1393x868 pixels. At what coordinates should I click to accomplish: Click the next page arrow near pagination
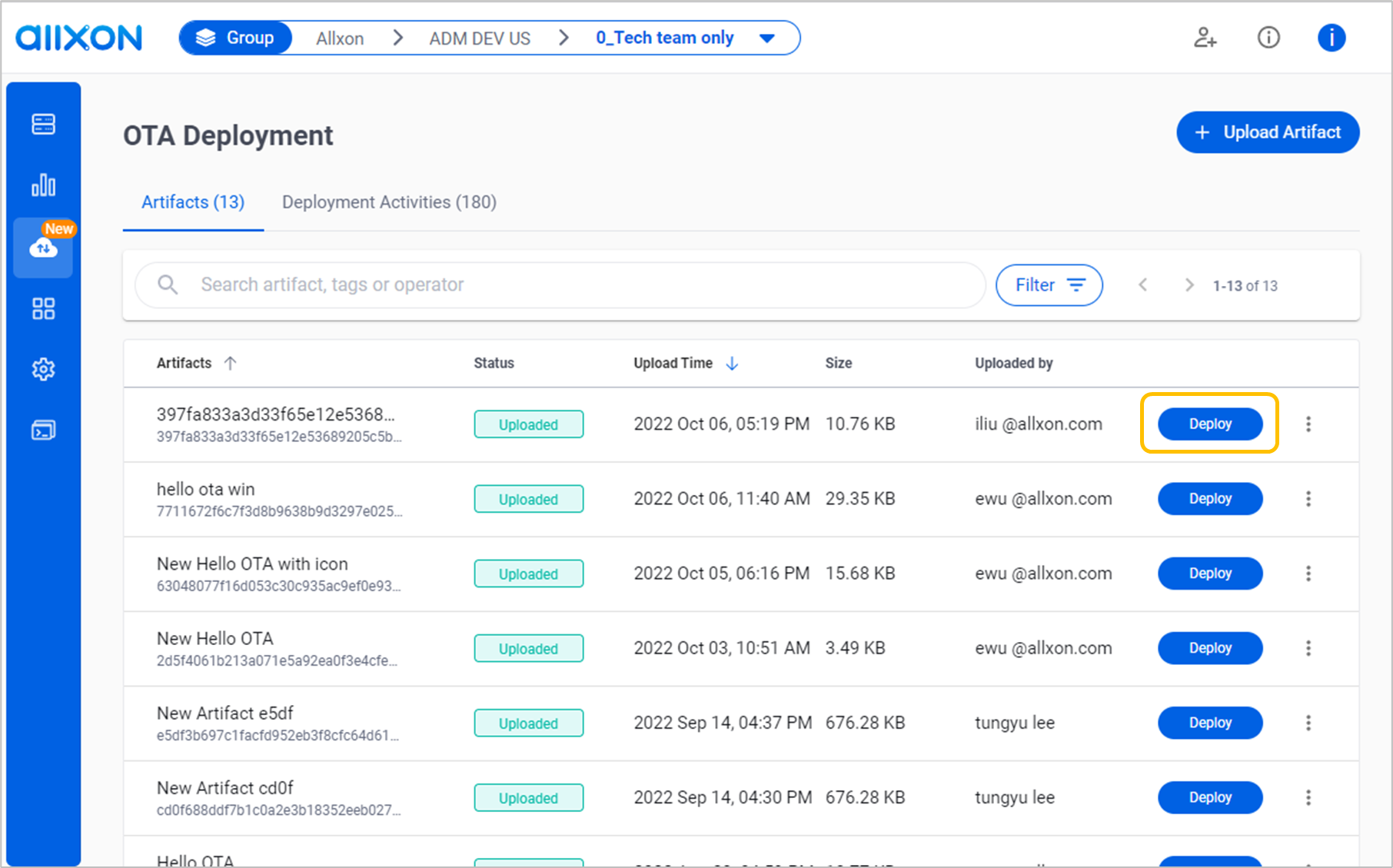coord(1189,284)
